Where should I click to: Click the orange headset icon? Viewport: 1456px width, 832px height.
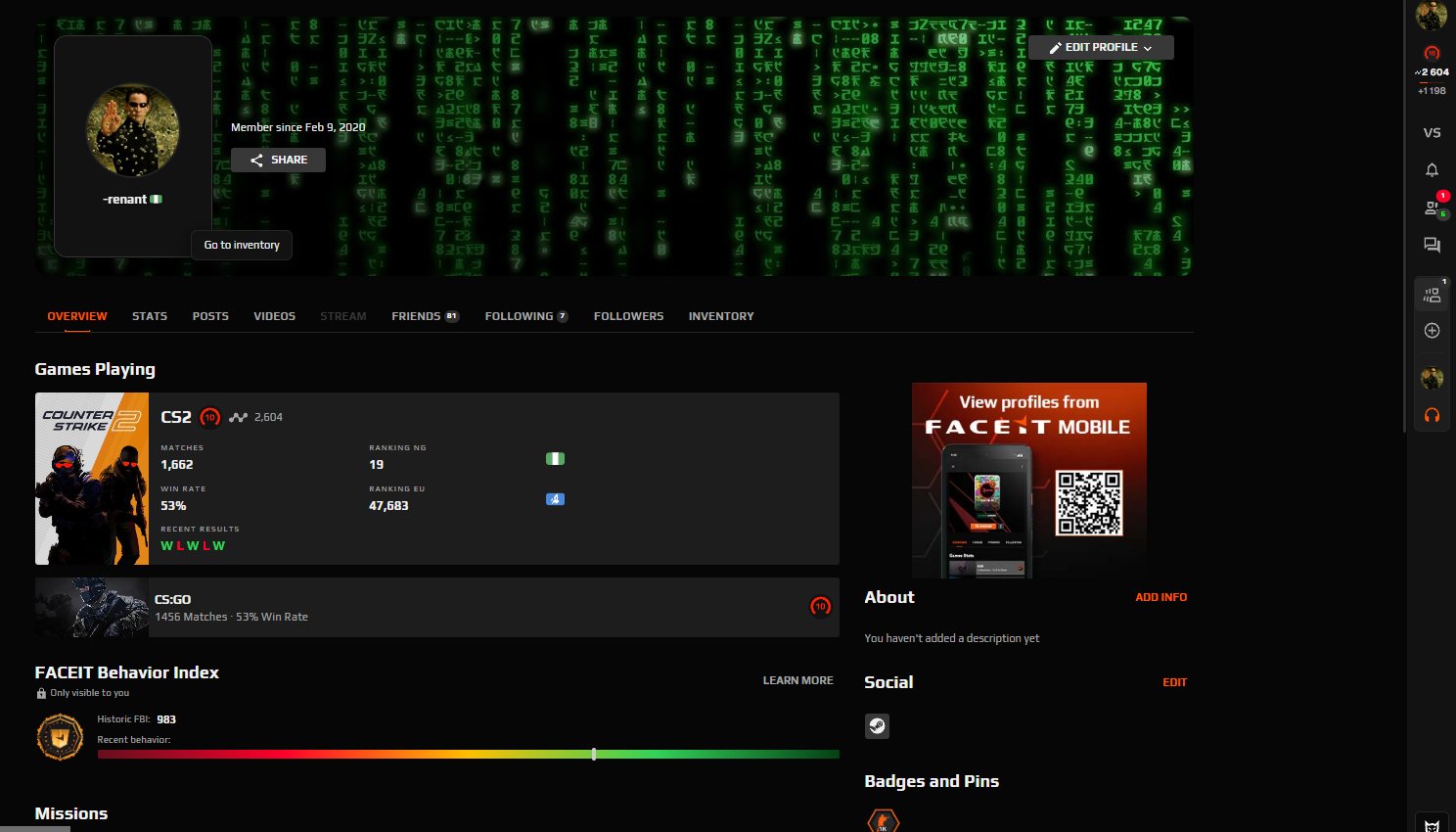1432,415
